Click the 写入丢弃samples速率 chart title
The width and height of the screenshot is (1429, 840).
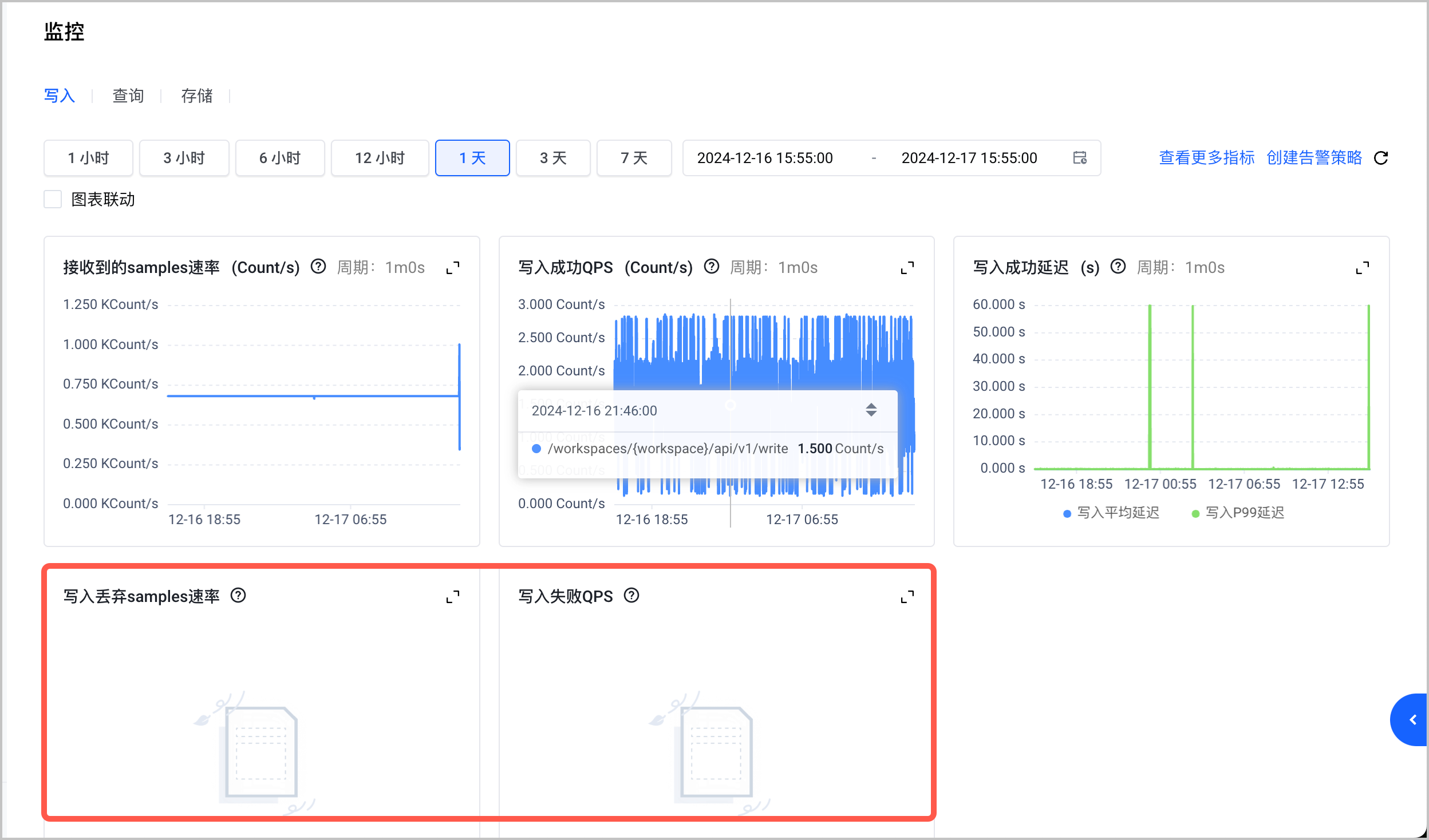[x=141, y=596]
